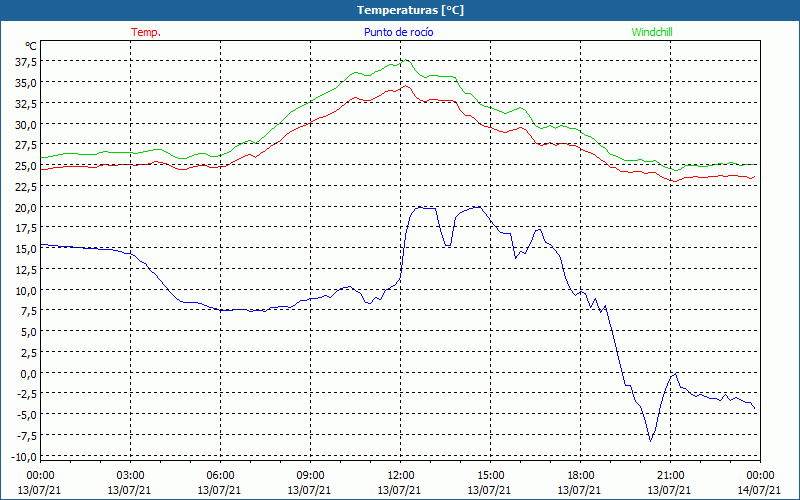Click the 35,0 y-axis value

point(26,83)
